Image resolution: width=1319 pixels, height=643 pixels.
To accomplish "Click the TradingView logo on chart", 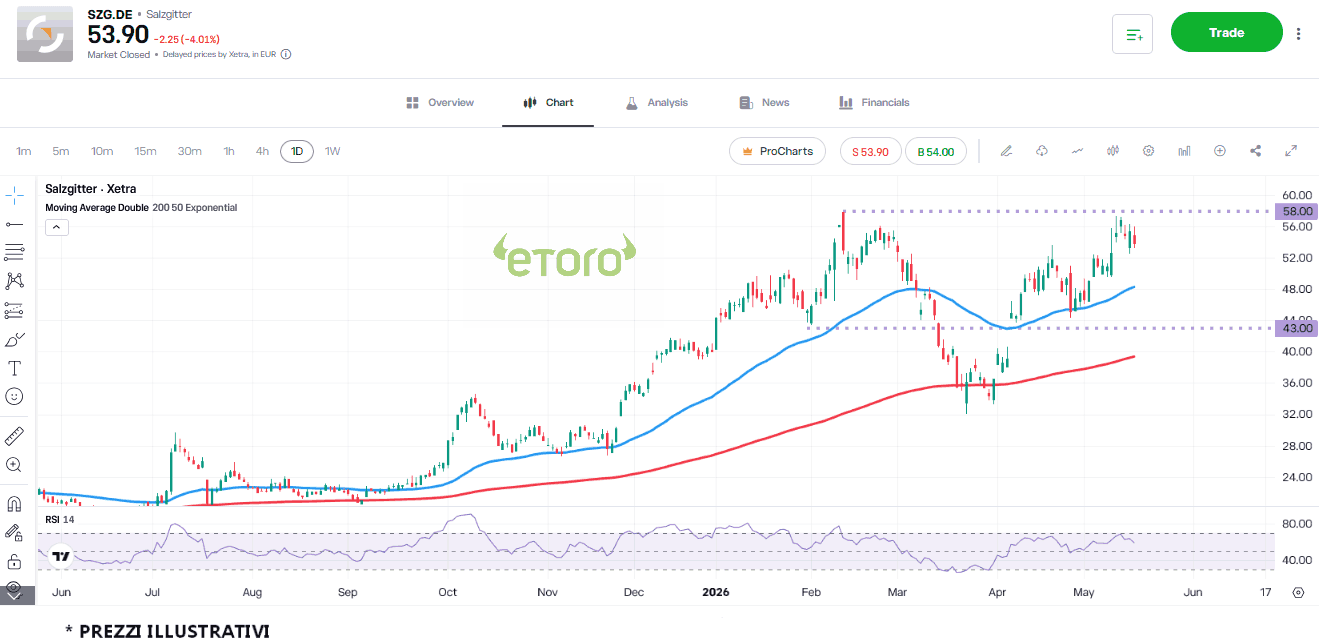I will click(x=61, y=557).
